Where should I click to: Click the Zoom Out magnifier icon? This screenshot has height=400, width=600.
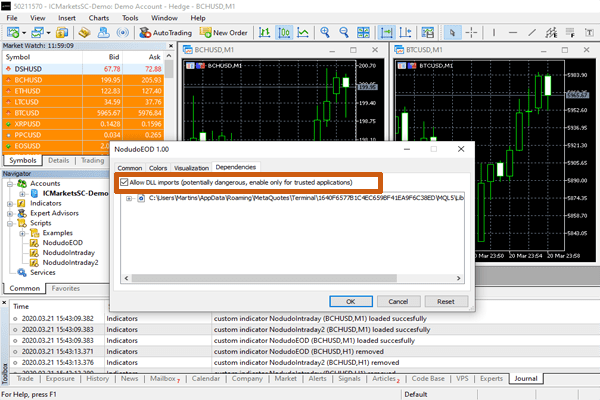344,33
